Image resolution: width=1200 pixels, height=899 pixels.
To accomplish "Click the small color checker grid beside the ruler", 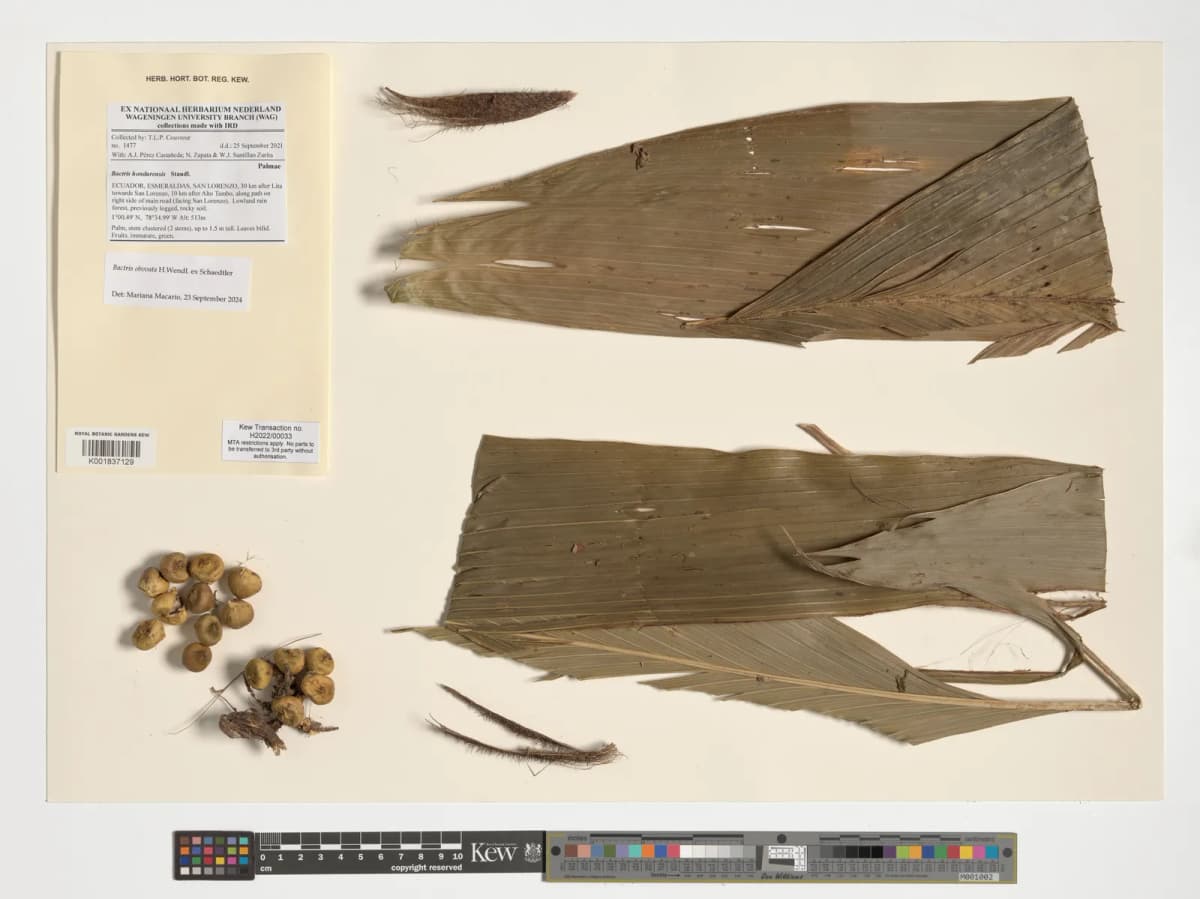I will (x=215, y=855).
